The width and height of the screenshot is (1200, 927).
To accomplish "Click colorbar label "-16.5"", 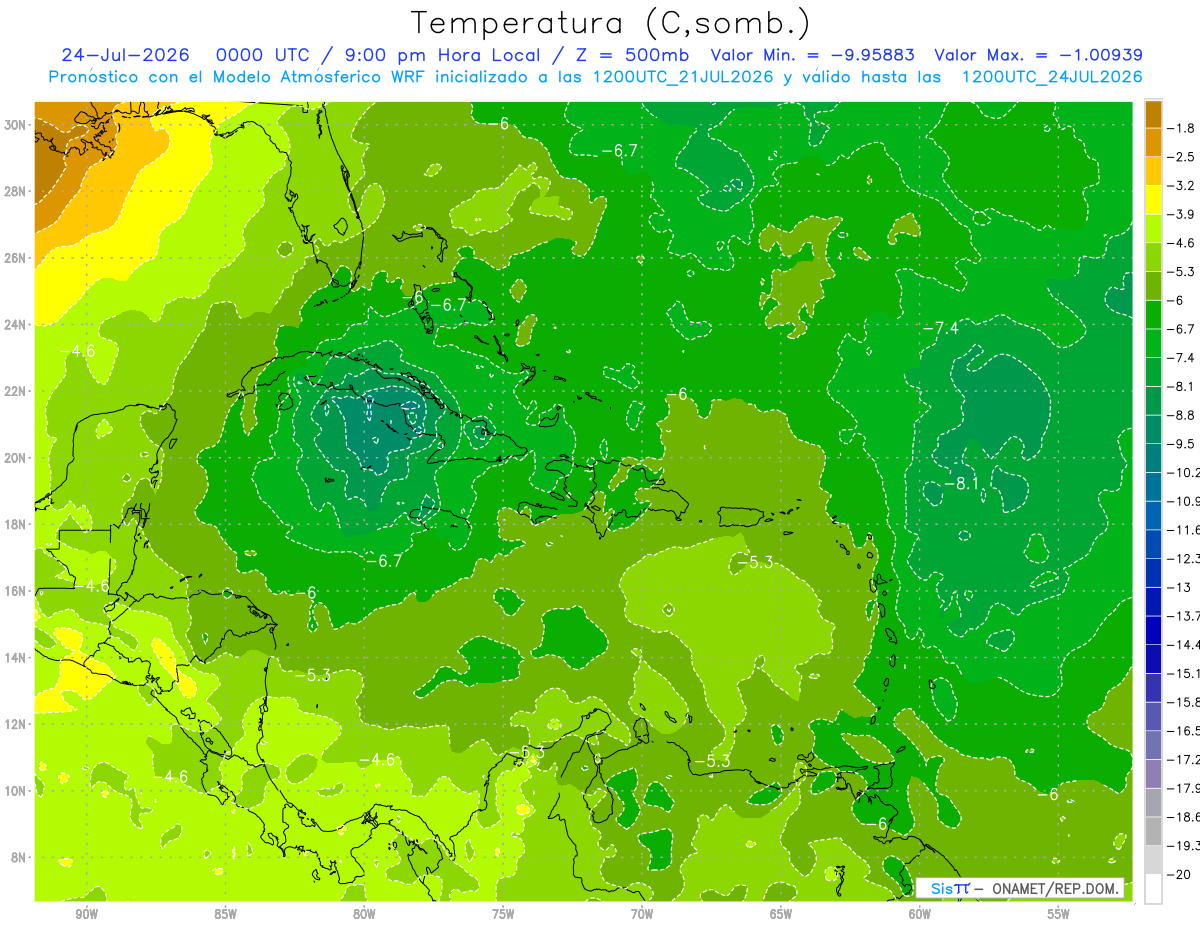I will pyautogui.click(x=1184, y=731).
